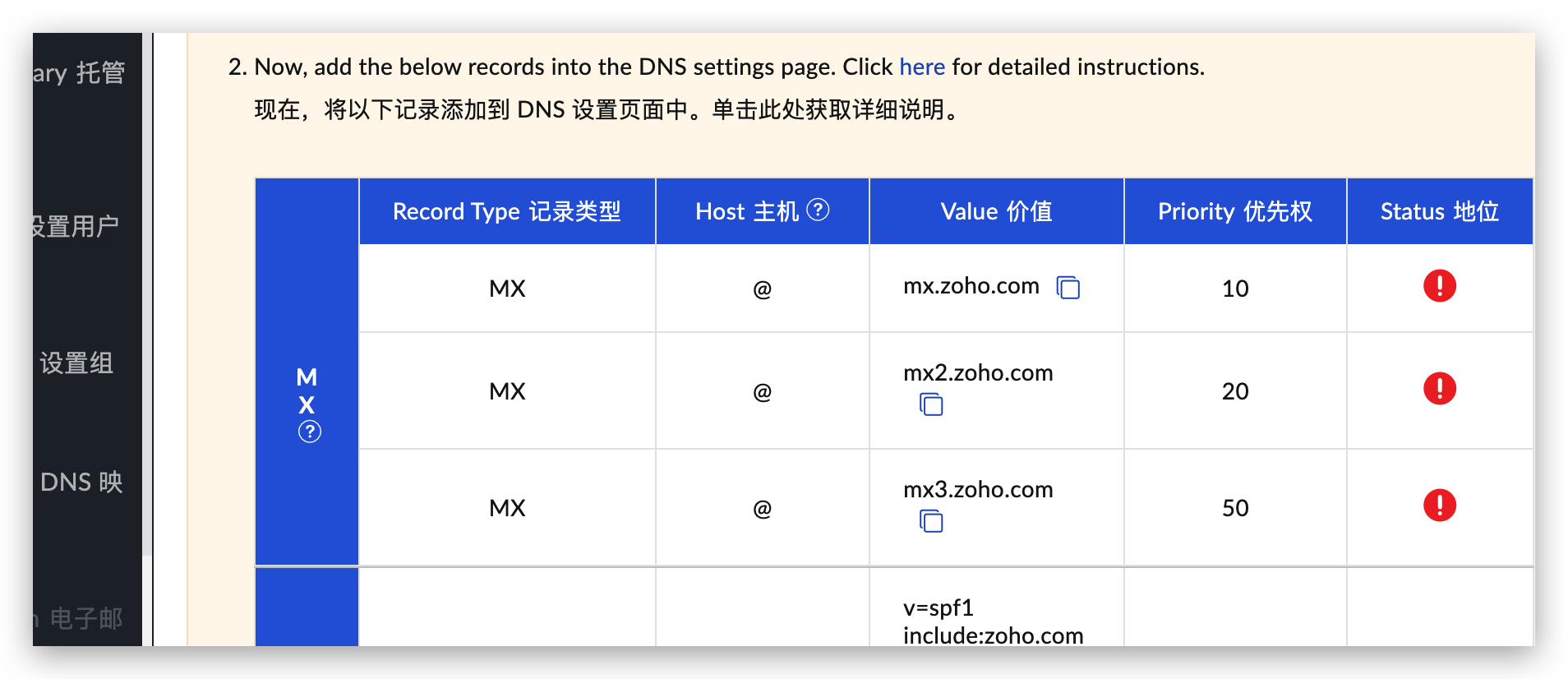Image resolution: width=1568 pixels, height=679 pixels.
Task: Click the Status 地位 column header
Action: tap(1440, 211)
